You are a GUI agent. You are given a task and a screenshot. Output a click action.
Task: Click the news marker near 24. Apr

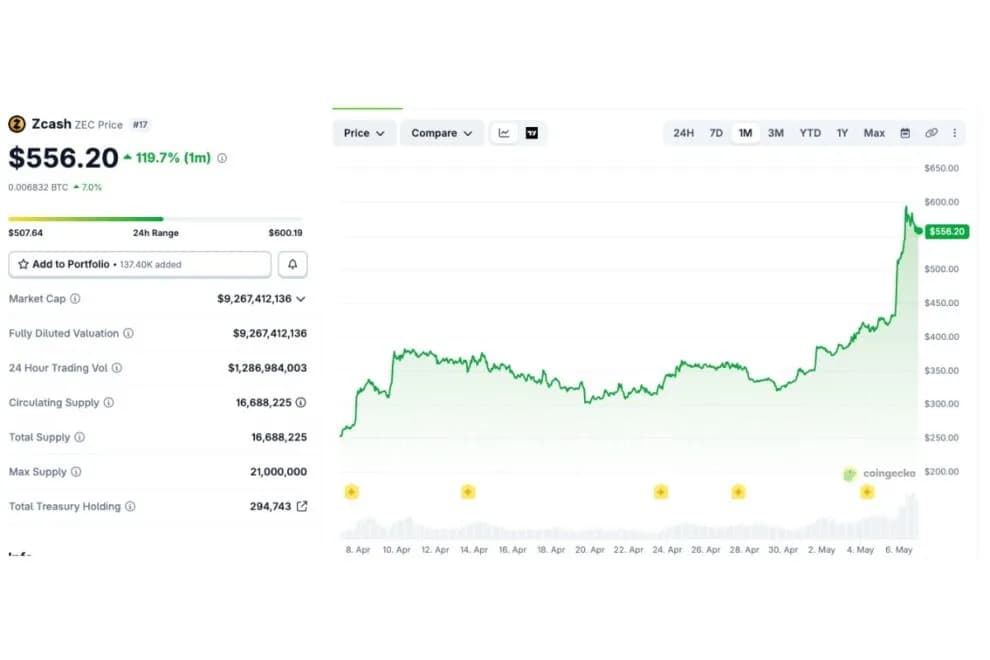[x=660, y=491]
